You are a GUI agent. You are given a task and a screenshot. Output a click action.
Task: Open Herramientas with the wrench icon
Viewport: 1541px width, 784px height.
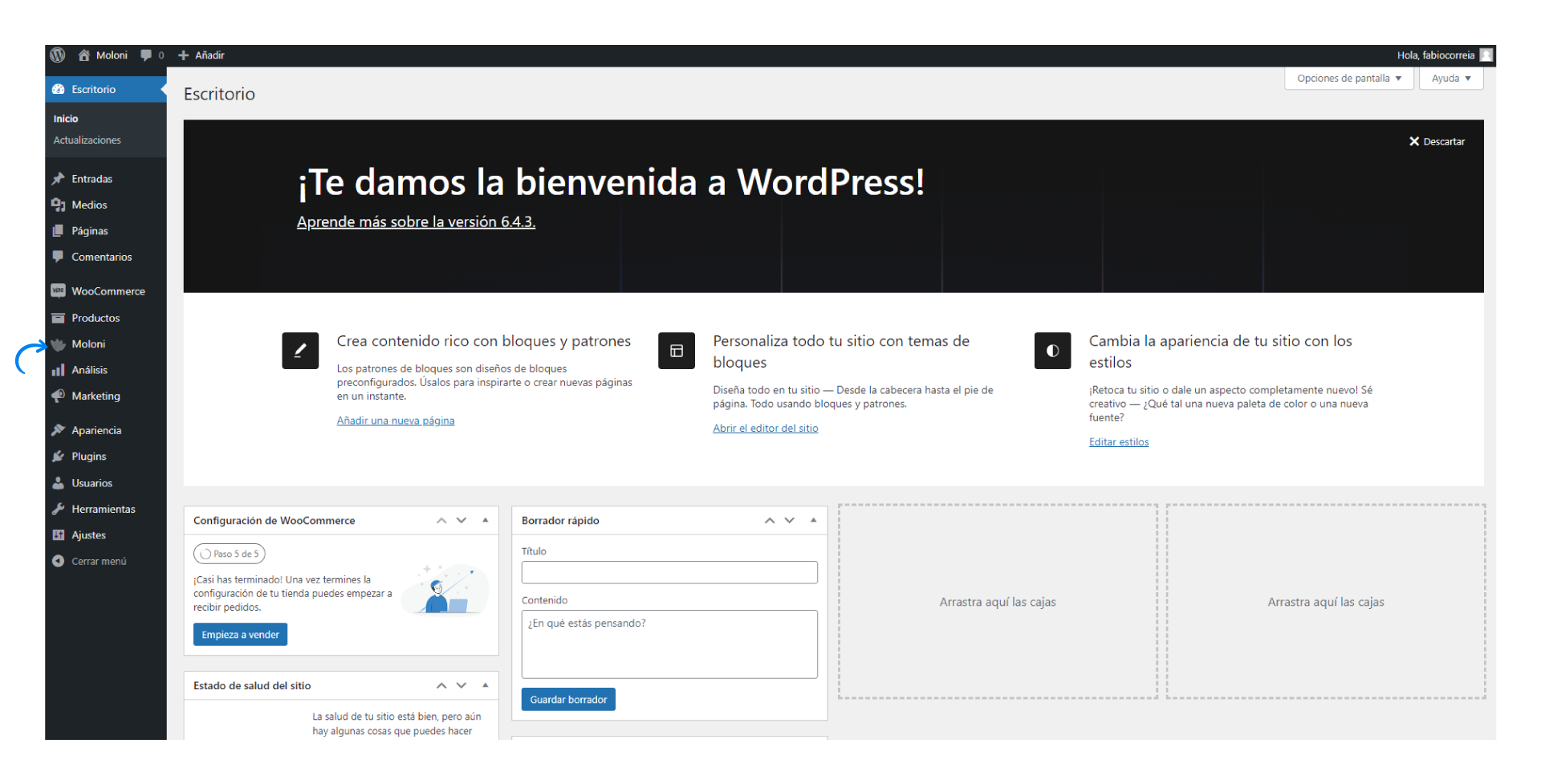pyautogui.click(x=59, y=509)
